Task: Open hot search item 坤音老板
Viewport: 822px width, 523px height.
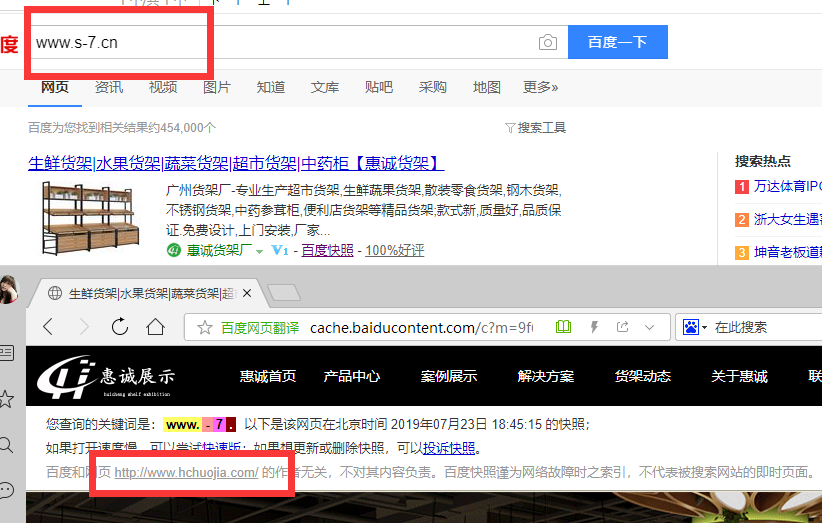Action: [787, 252]
